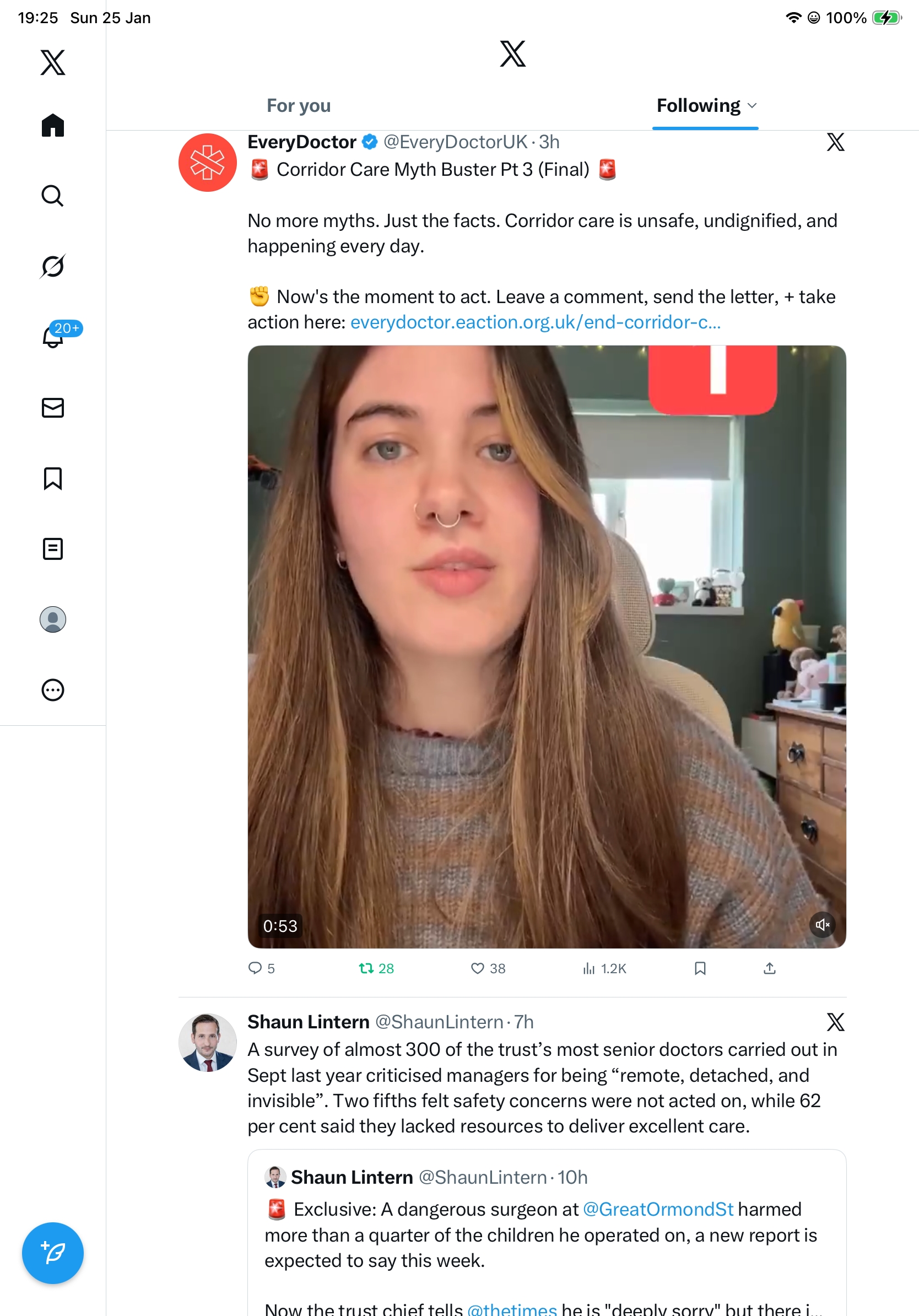919x1316 pixels.
Task: Open Grok from the sidebar
Action: click(x=53, y=267)
